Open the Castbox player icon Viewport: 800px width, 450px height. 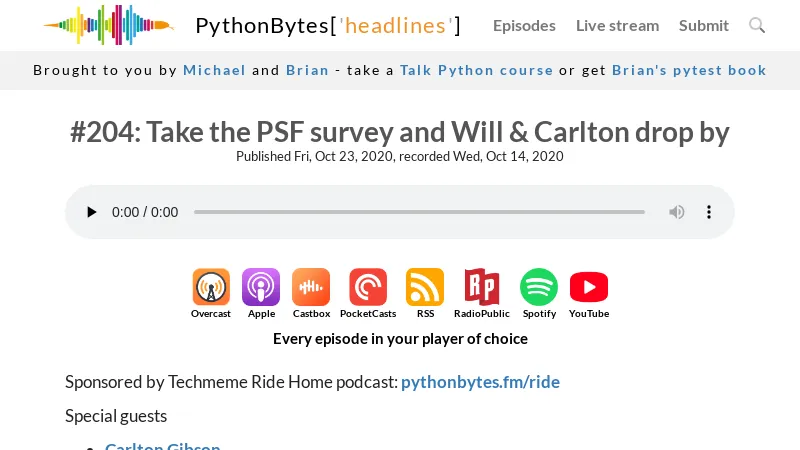[x=311, y=288]
